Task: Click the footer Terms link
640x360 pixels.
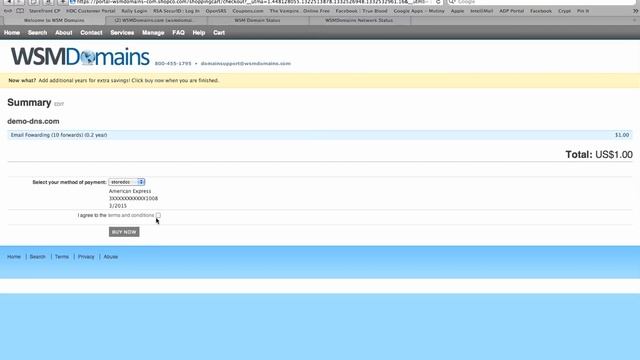Action: tap(62, 257)
